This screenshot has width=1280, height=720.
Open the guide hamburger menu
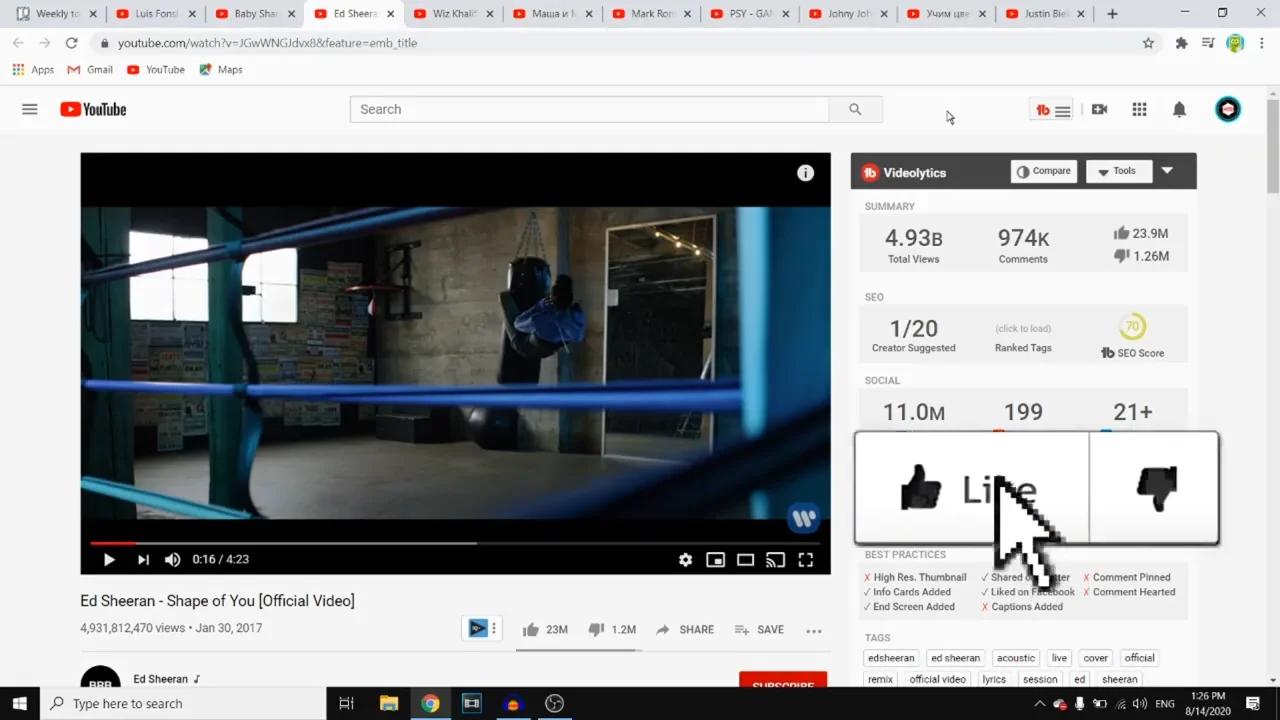29,109
